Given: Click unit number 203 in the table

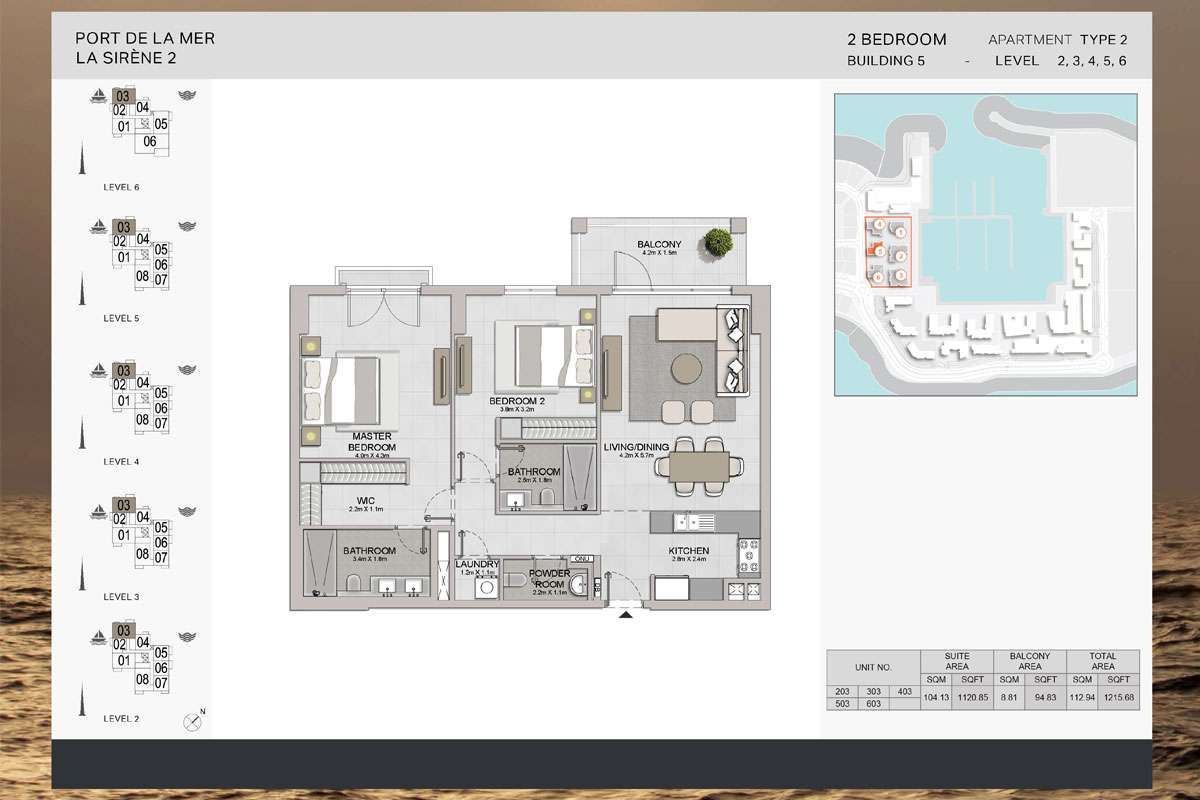Looking at the screenshot, I should click(x=842, y=690).
